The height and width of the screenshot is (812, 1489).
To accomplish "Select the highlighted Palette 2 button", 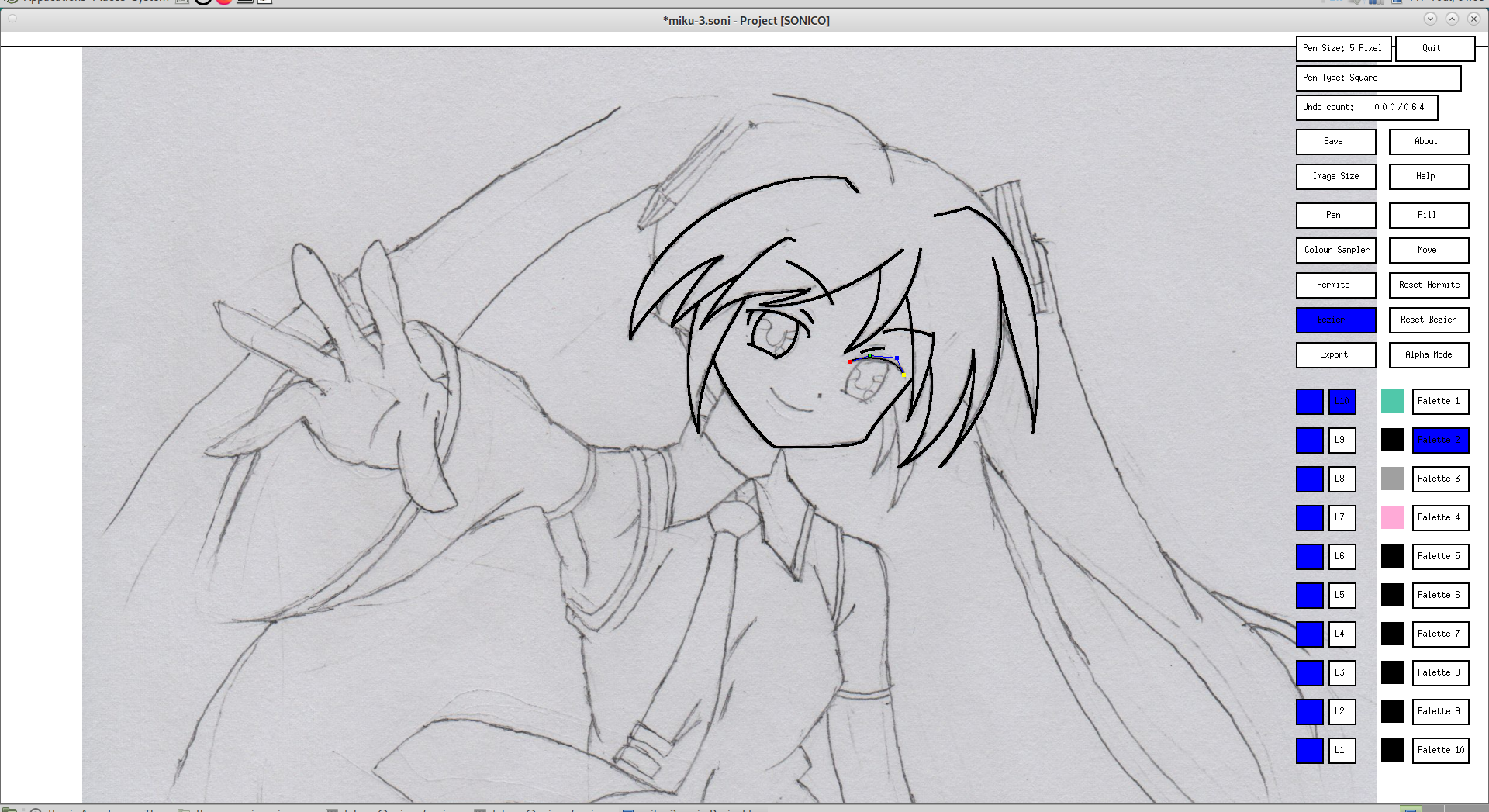I will [x=1440, y=440].
